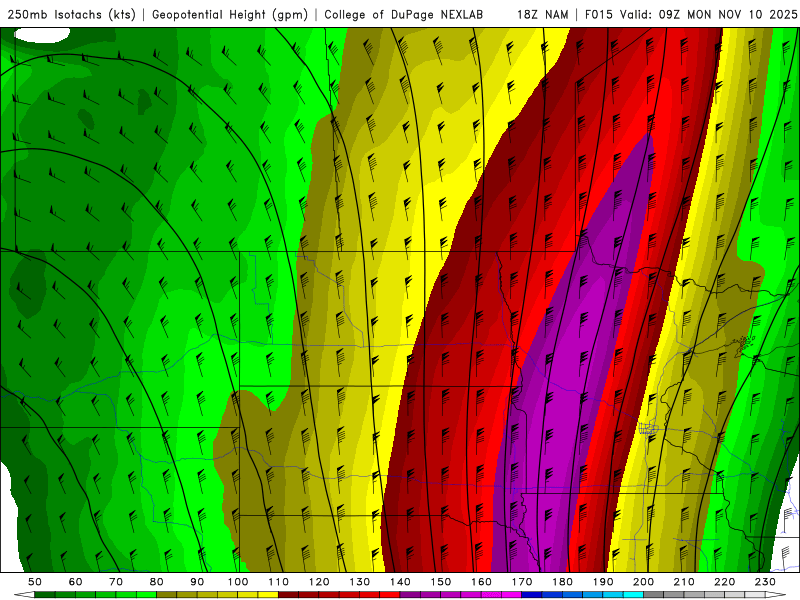This screenshot has width=800, height=600.
Task: Select the cyan swatch just before 200
Action: click(633, 595)
